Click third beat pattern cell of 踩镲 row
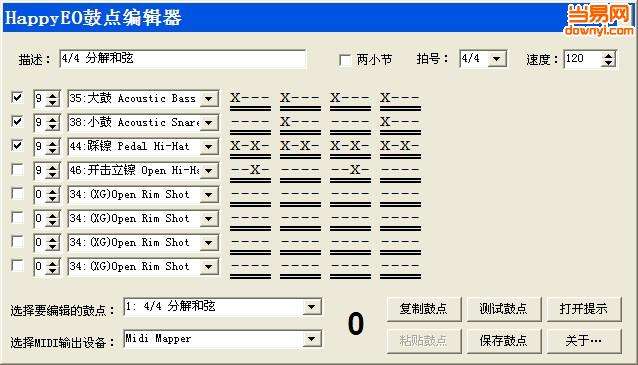The image size is (638, 365). click(350, 148)
